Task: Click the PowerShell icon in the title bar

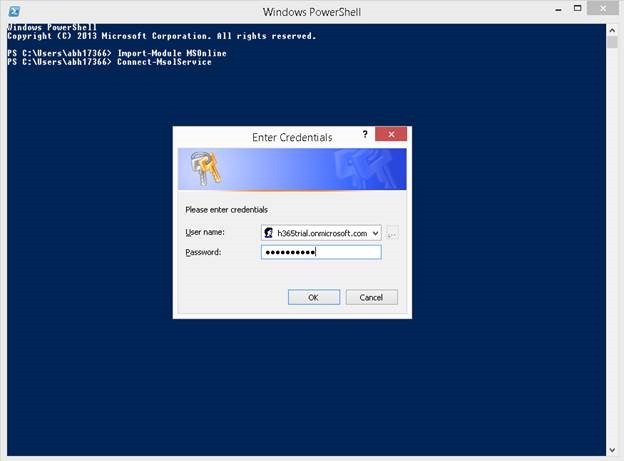Action: (14, 11)
